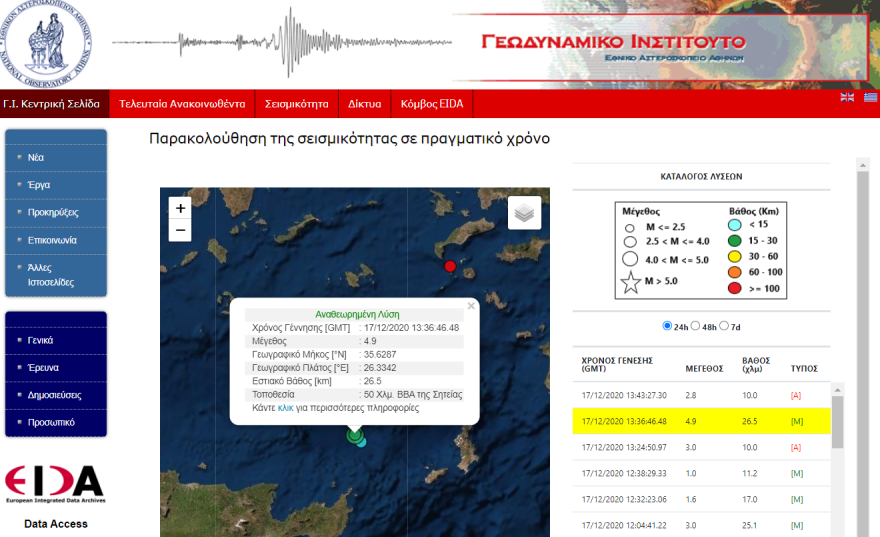Image resolution: width=880 pixels, height=537 pixels.
Task: Open the National Observatory of Athens logo
Action: coord(46,44)
